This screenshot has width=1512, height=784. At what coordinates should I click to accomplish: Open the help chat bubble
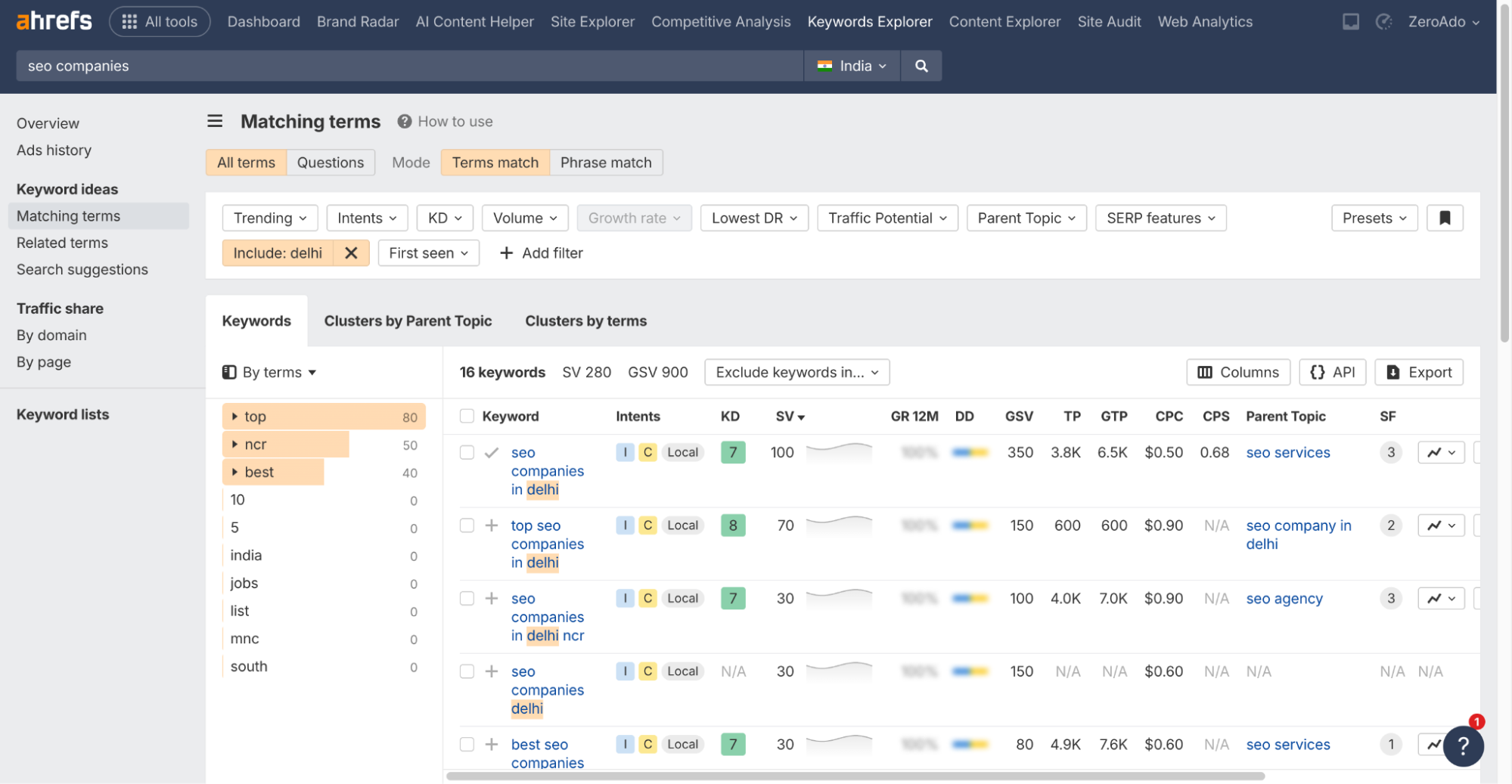1463,746
